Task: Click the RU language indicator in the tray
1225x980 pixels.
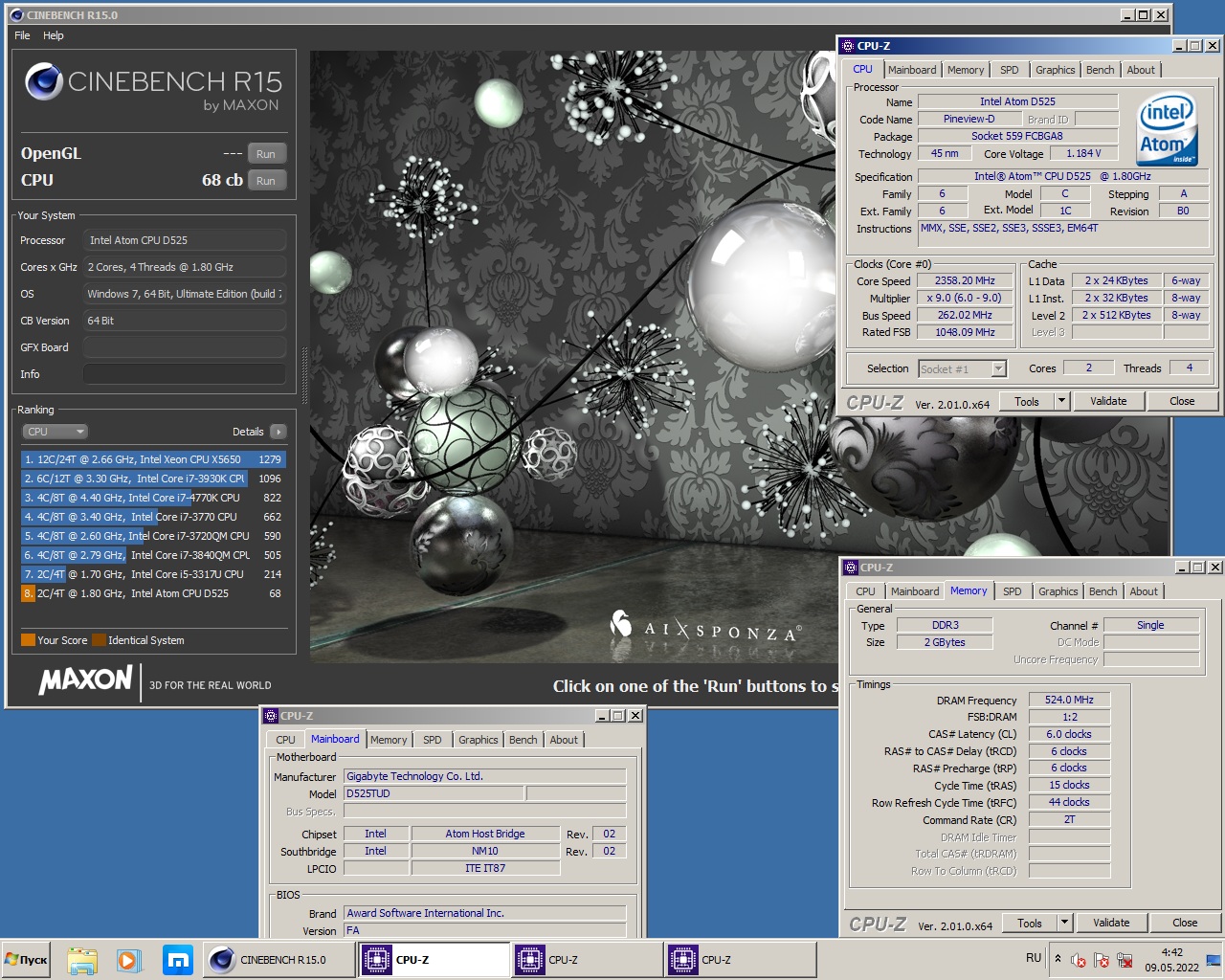Action: pyautogui.click(x=1034, y=958)
